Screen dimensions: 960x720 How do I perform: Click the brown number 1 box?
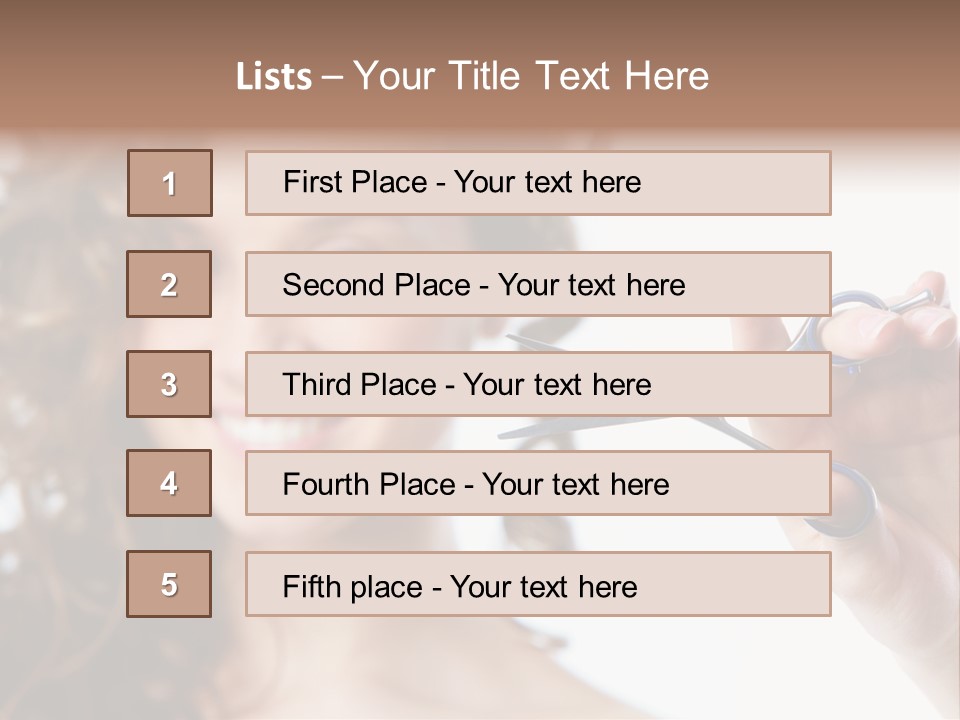pyautogui.click(x=170, y=183)
